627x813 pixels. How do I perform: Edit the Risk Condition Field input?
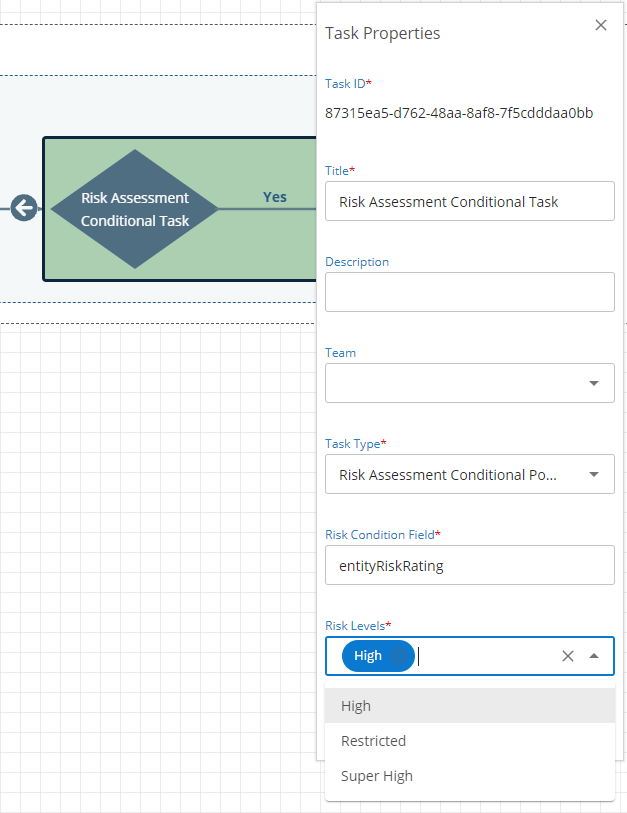point(469,565)
